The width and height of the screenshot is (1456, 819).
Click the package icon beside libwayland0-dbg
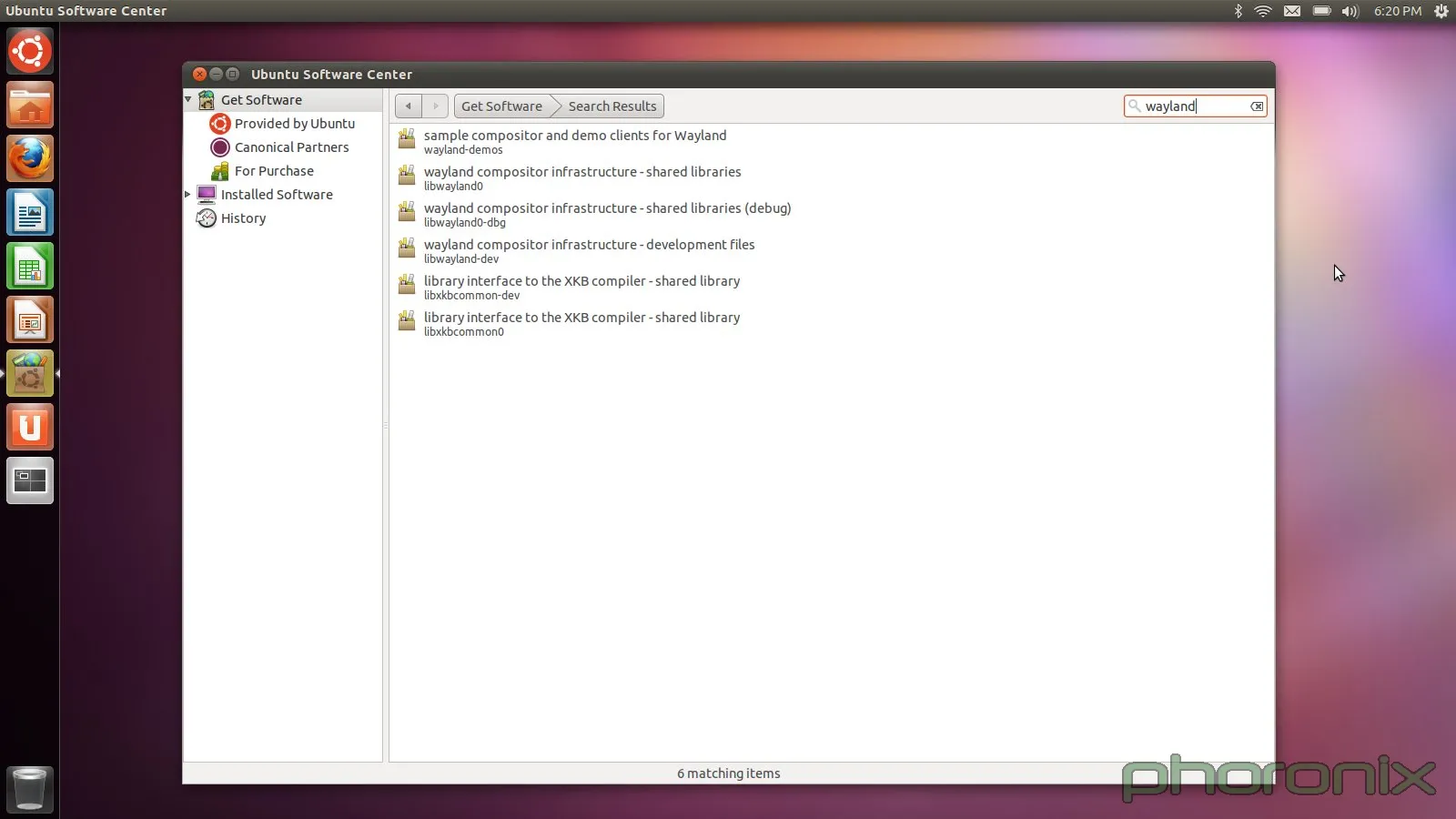[407, 211]
